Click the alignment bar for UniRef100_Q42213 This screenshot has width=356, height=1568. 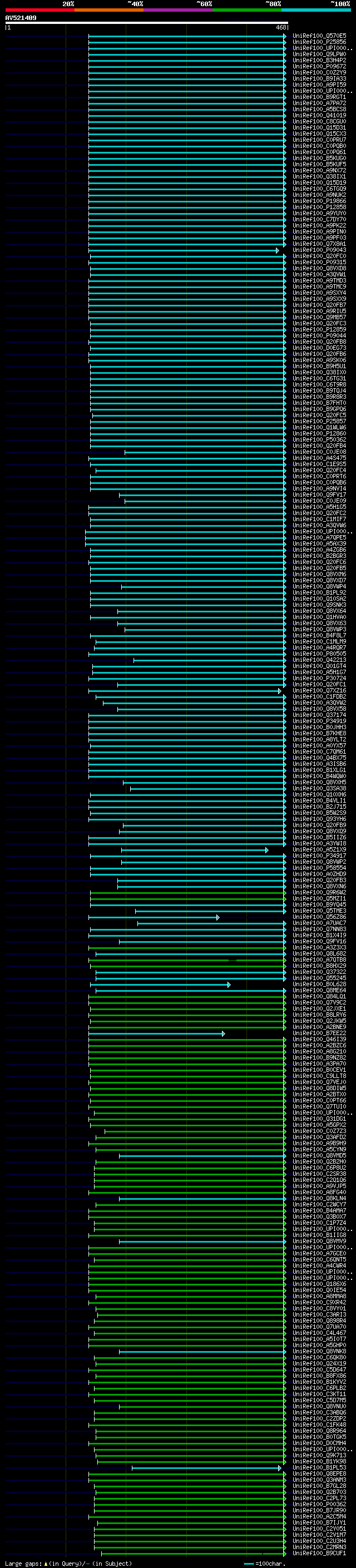coord(209,660)
